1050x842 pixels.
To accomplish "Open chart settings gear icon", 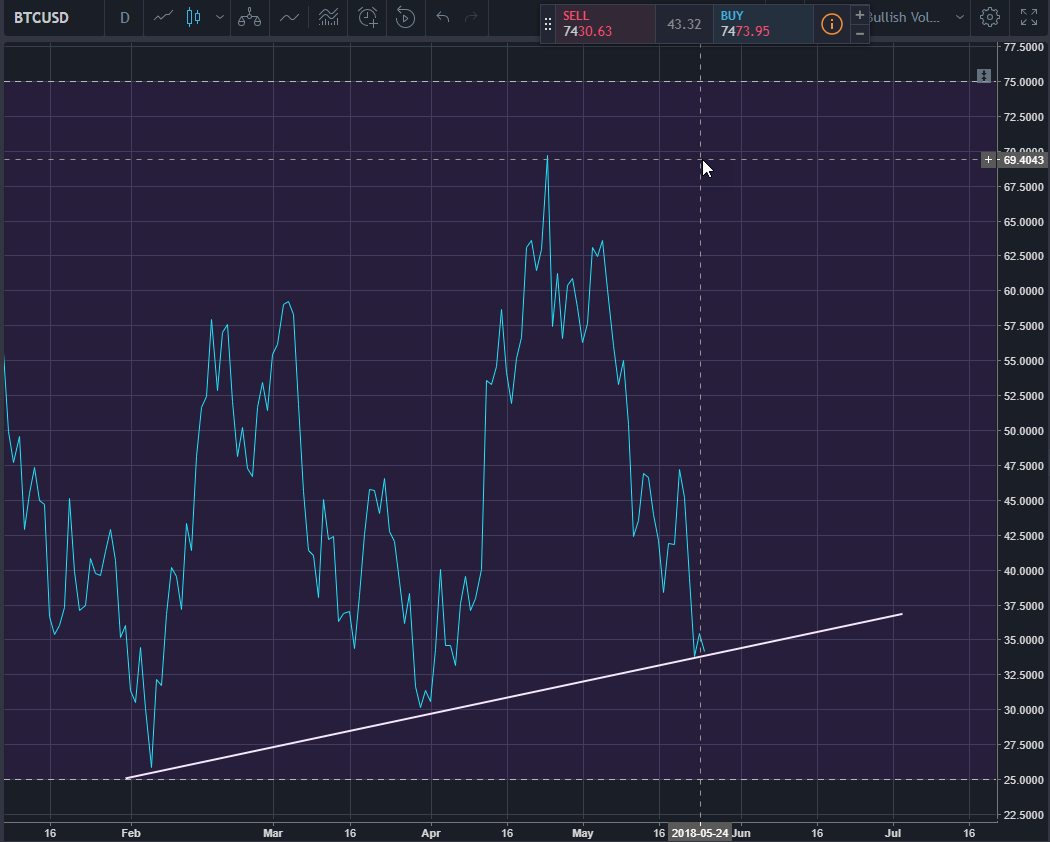I will click(990, 17).
